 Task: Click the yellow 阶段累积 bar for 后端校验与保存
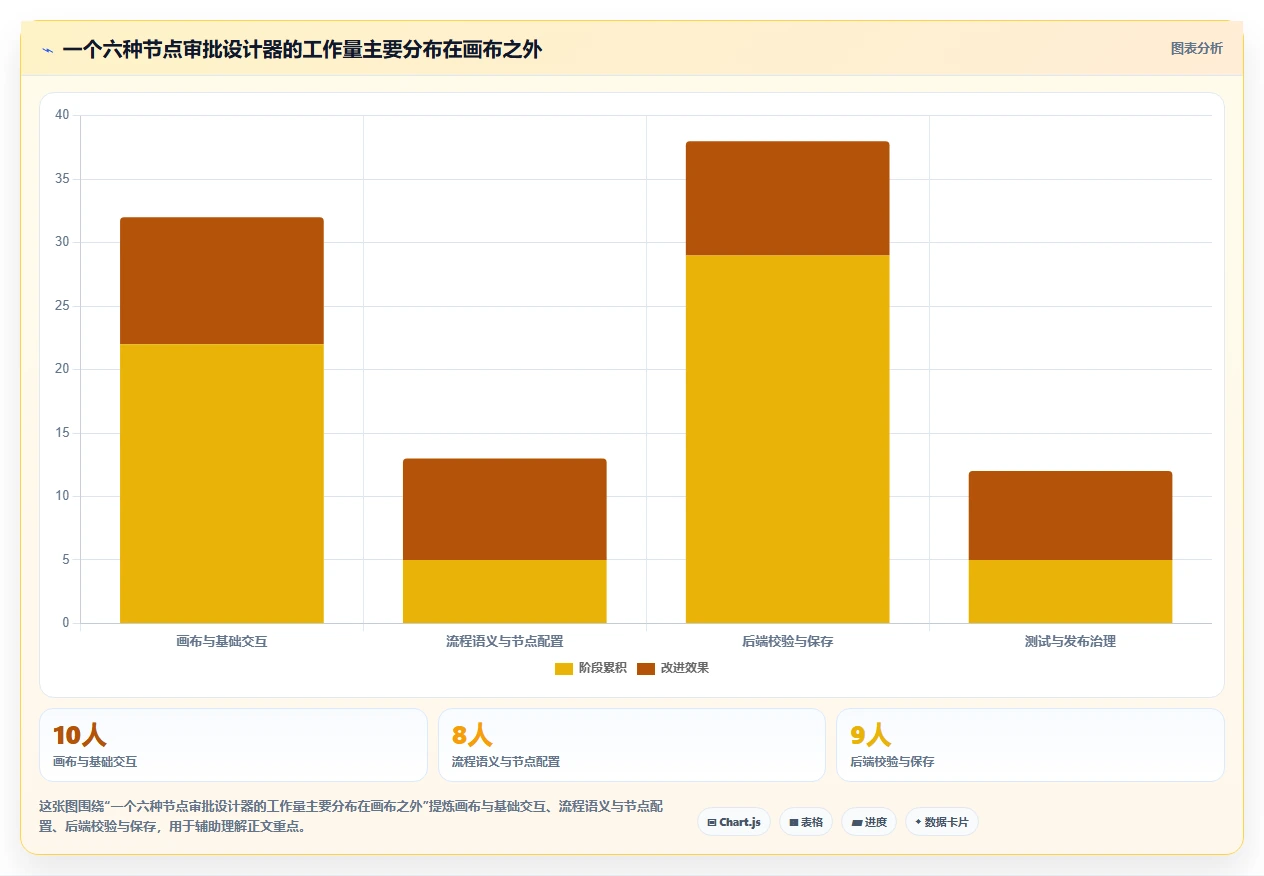pos(788,439)
